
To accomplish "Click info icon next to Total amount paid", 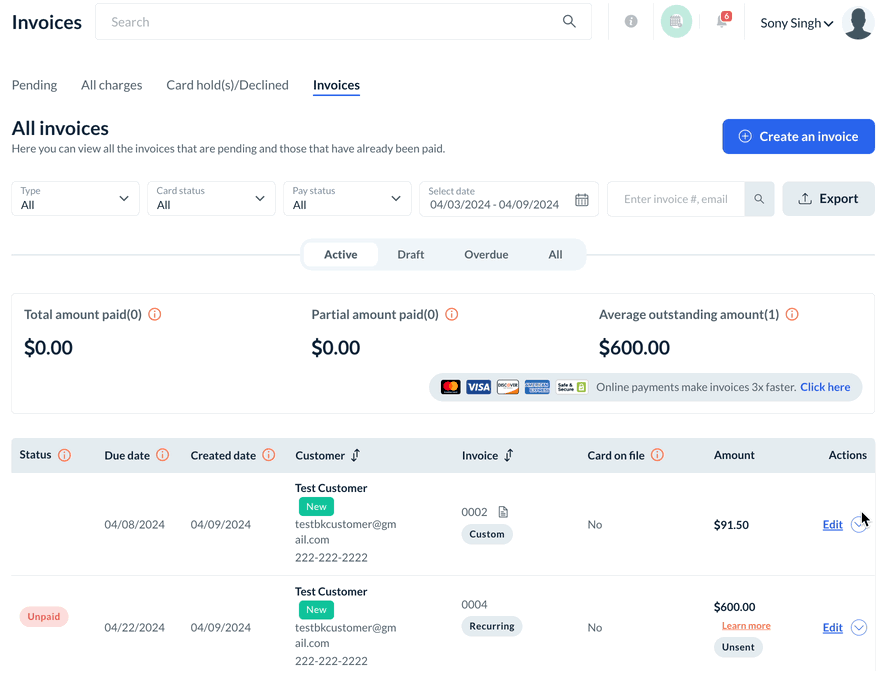I will pos(155,314).
